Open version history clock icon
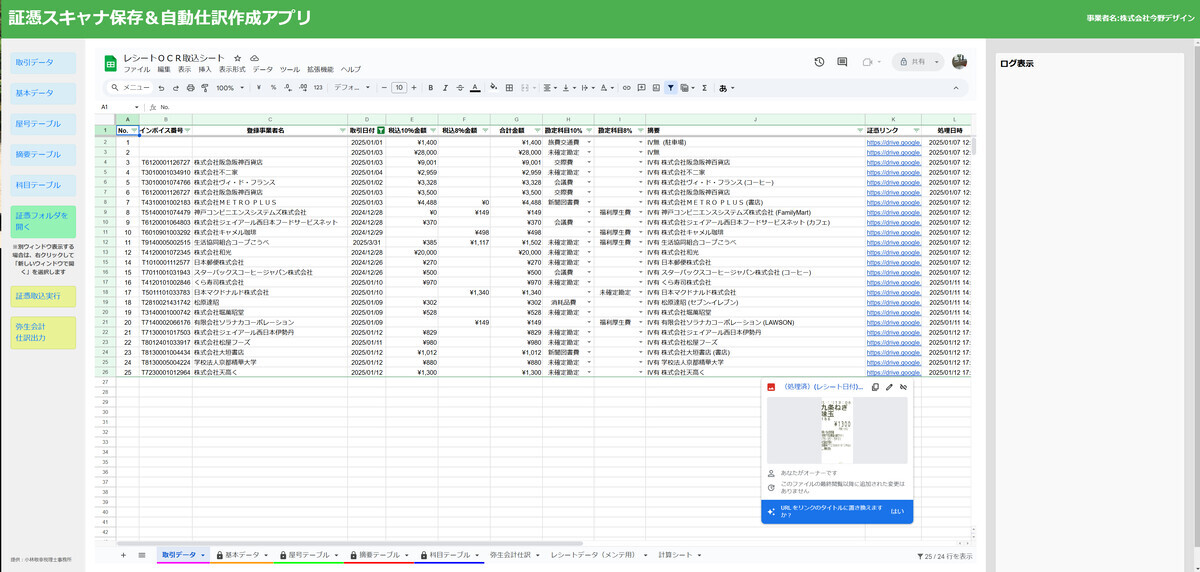The height and width of the screenshot is (572, 1200). 819,62
